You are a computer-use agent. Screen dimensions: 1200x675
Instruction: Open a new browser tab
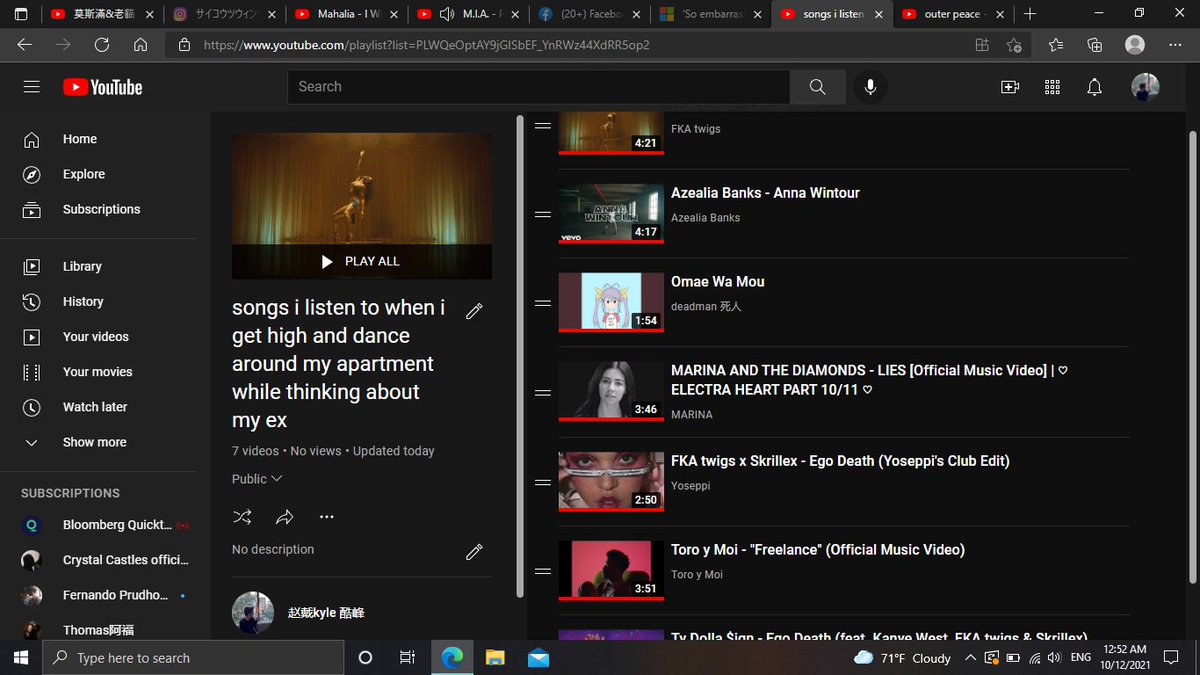point(1030,14)
